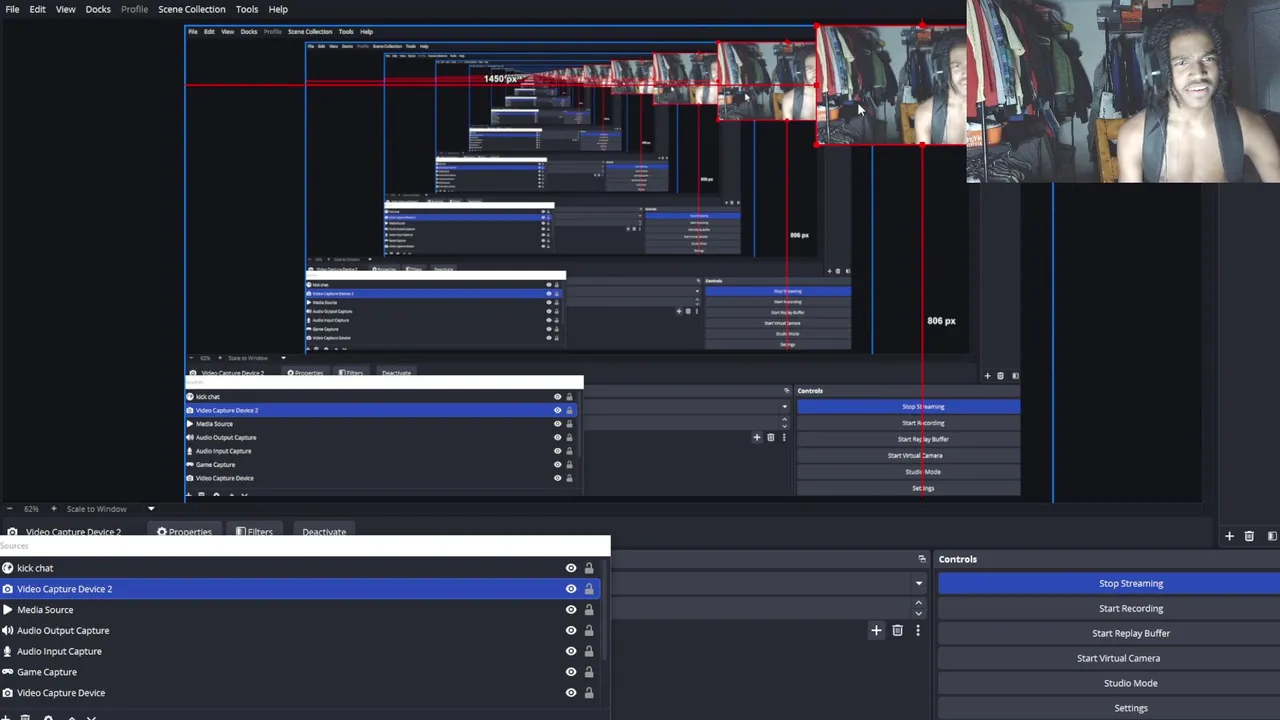Open Filters for the selected source
This screenshot has width=1280, height=720.
[x=254, y=532]
